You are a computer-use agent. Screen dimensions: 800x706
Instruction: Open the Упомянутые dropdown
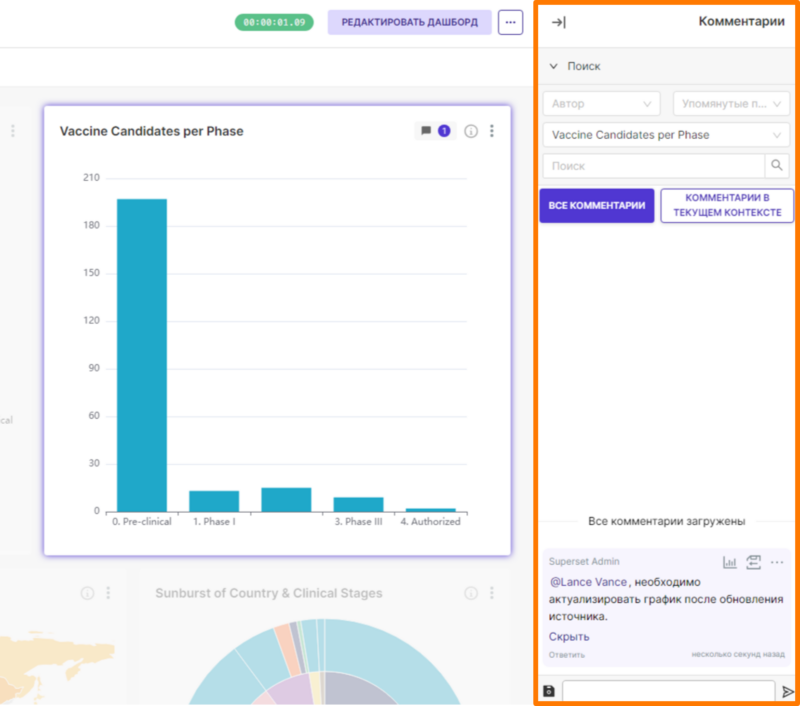pyautogui.click(x=731, y=104)
